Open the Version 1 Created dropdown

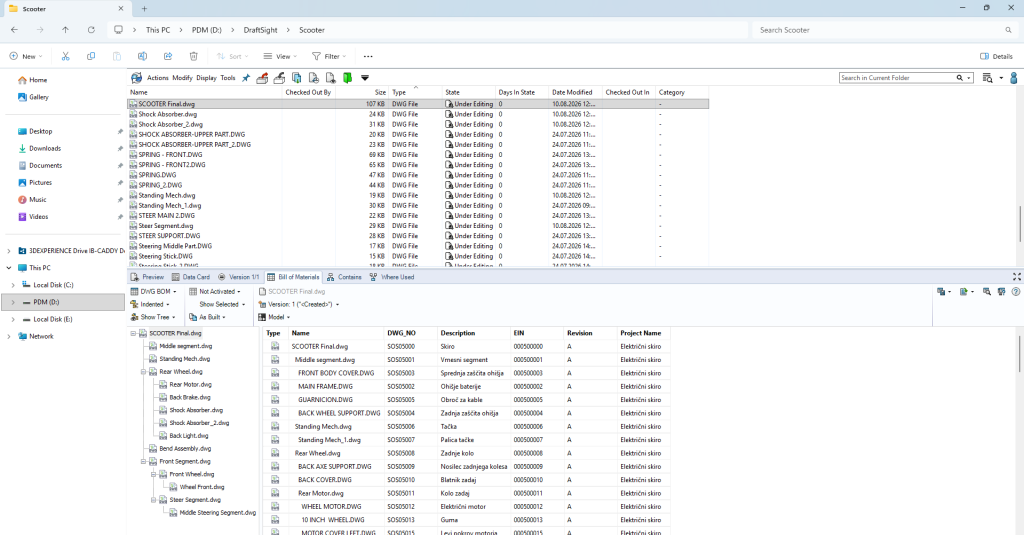click(x=299, y=304)
